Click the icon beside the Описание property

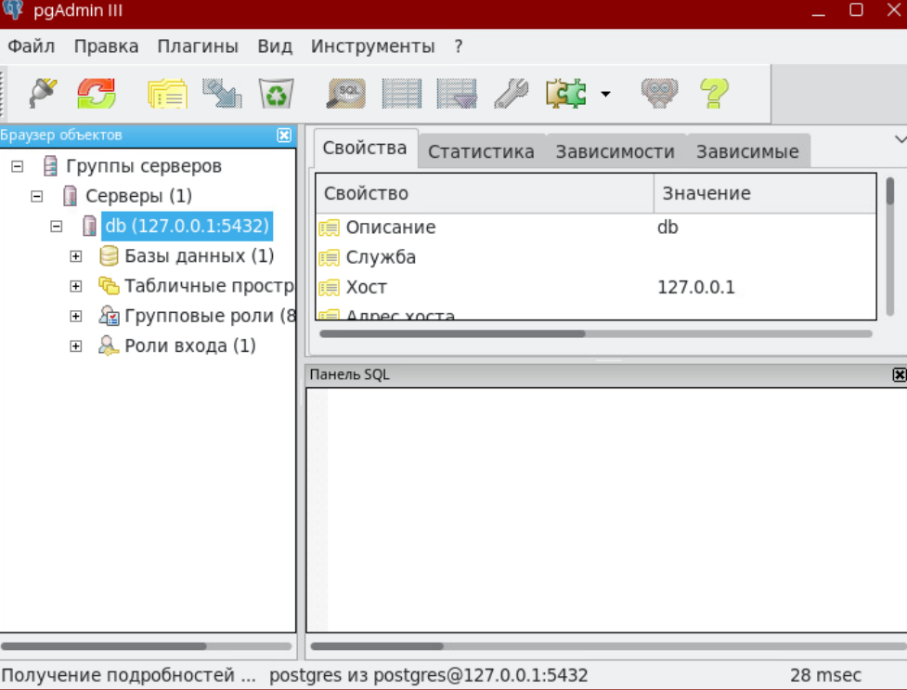(329, 227)
